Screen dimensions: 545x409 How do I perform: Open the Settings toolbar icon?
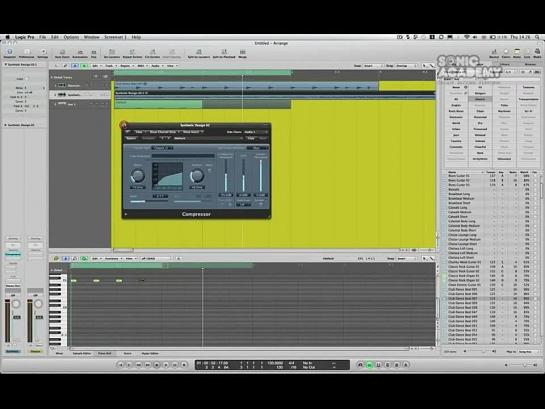coord(43,53)
